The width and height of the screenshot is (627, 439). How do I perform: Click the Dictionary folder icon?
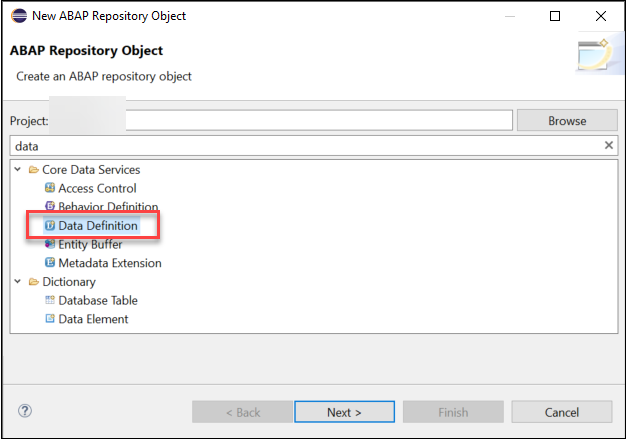coord(34,282)
